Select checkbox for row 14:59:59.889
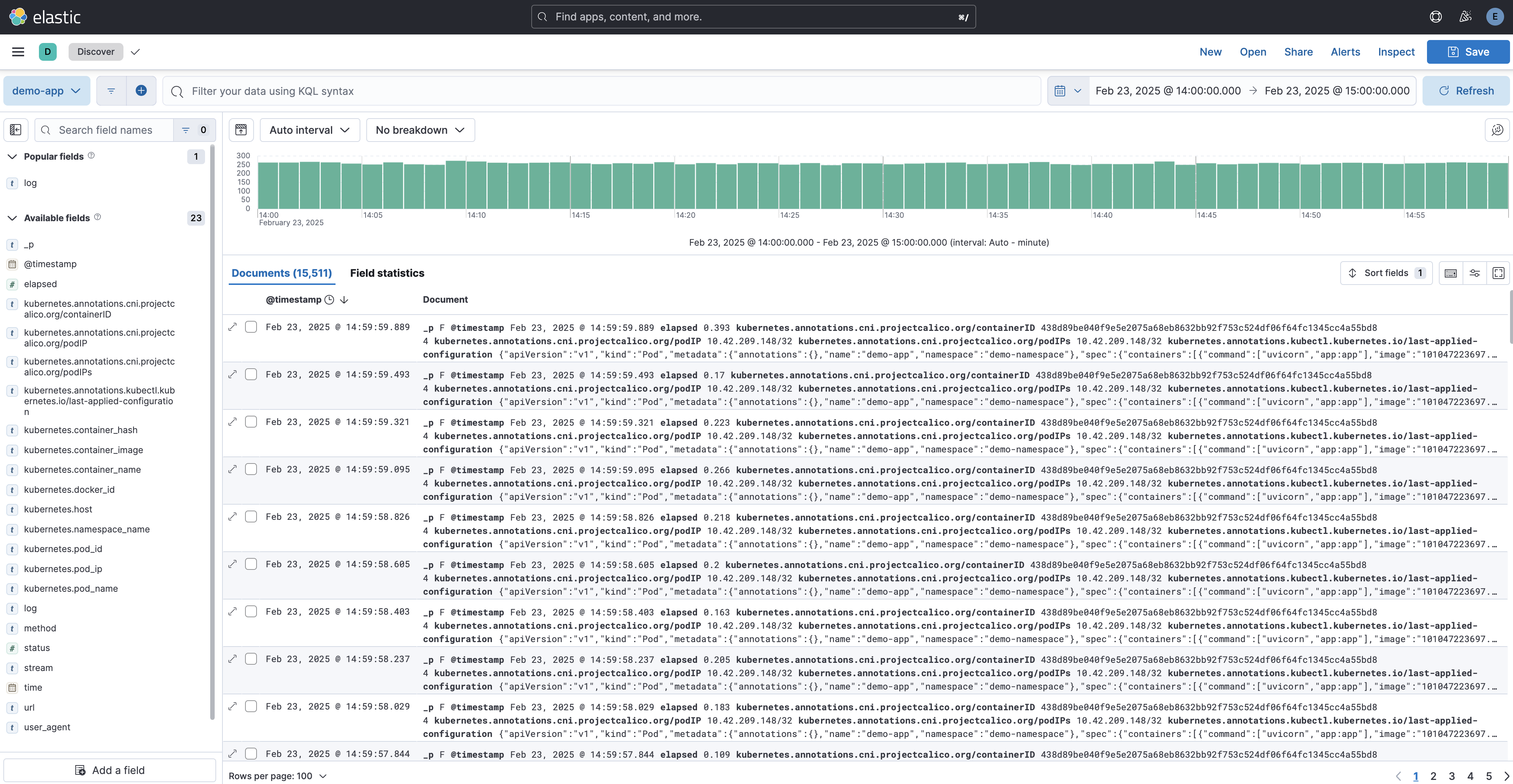 click(x=251, y=327)
